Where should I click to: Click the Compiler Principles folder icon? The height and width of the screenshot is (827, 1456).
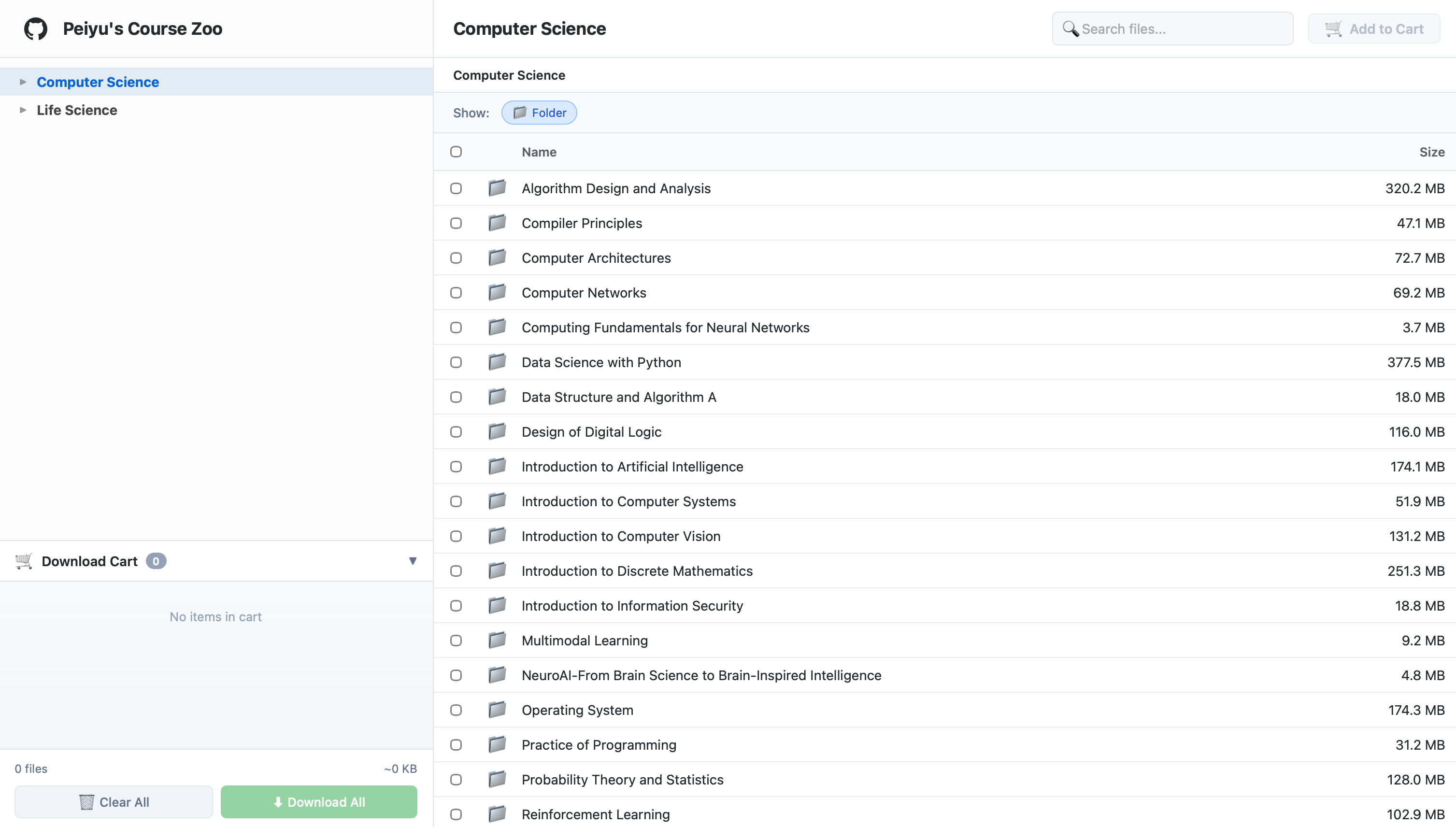click(497, 223)
